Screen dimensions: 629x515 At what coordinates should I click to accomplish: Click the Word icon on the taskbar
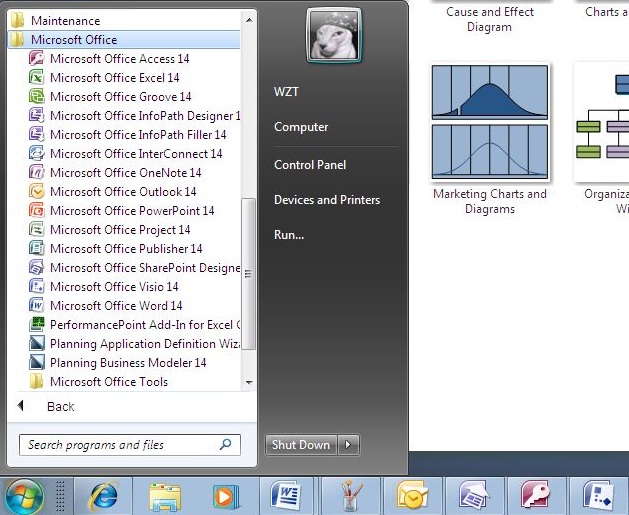(x=286, y=495)
